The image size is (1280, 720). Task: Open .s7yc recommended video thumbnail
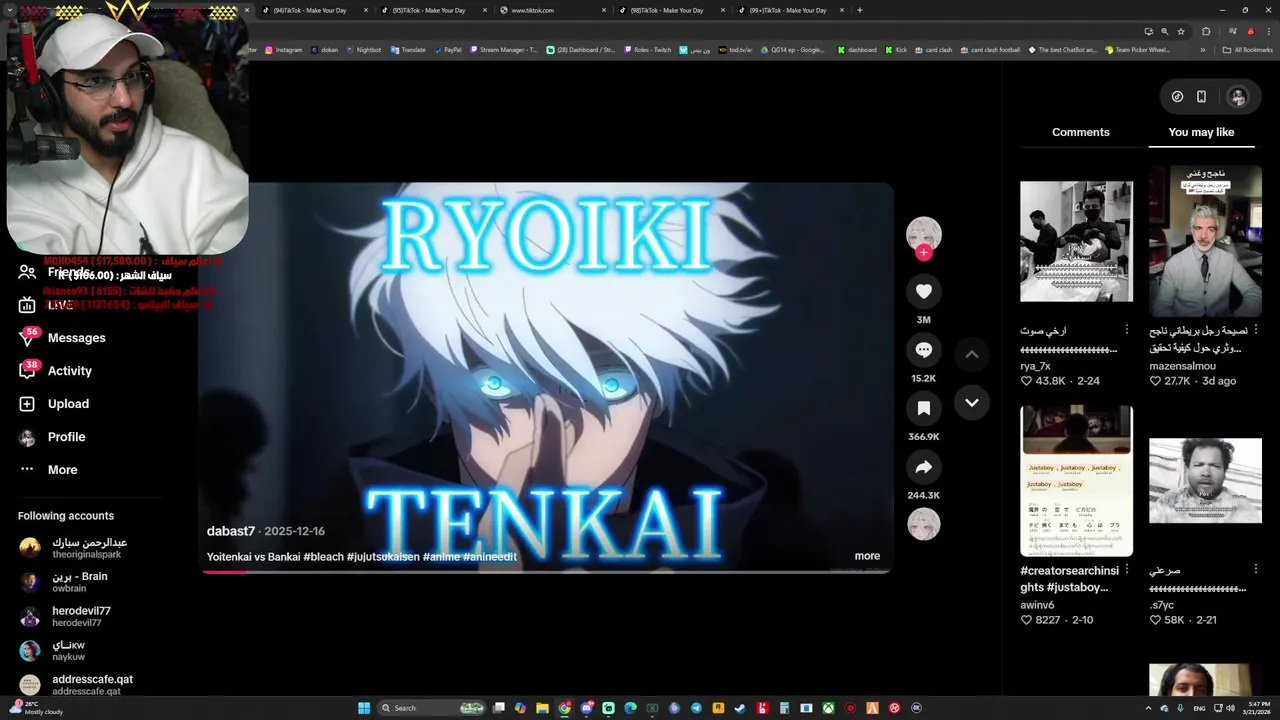(1205, 480)
